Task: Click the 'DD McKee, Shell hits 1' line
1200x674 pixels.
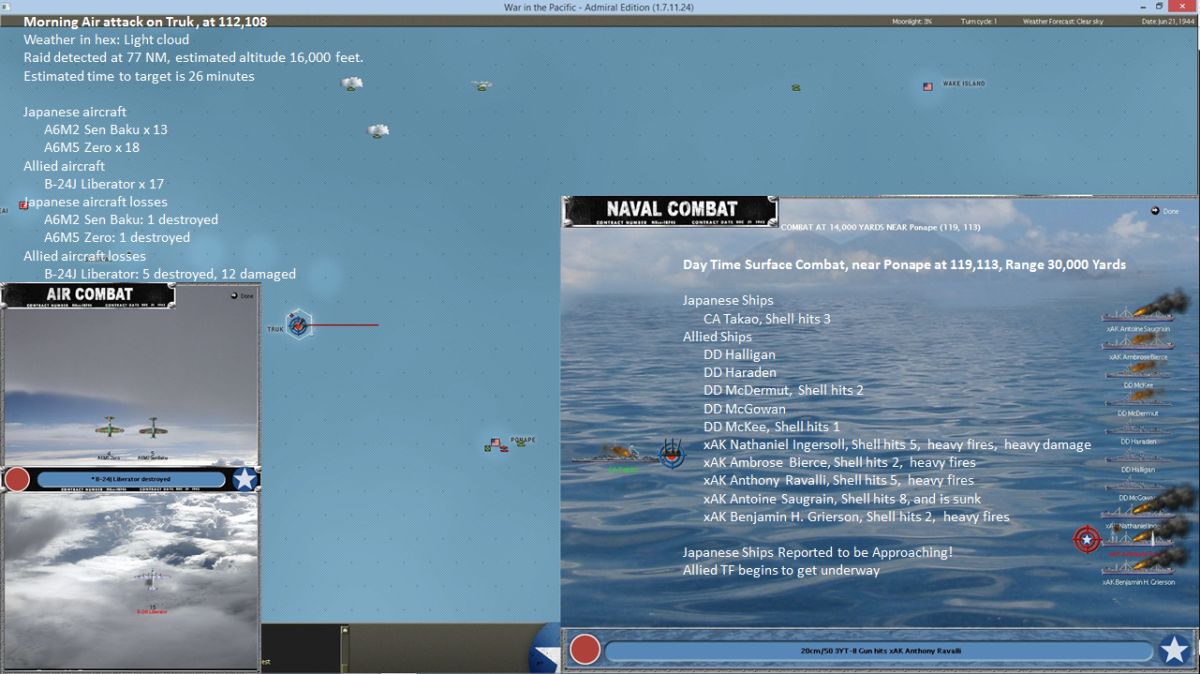Action: coord(772,427)
